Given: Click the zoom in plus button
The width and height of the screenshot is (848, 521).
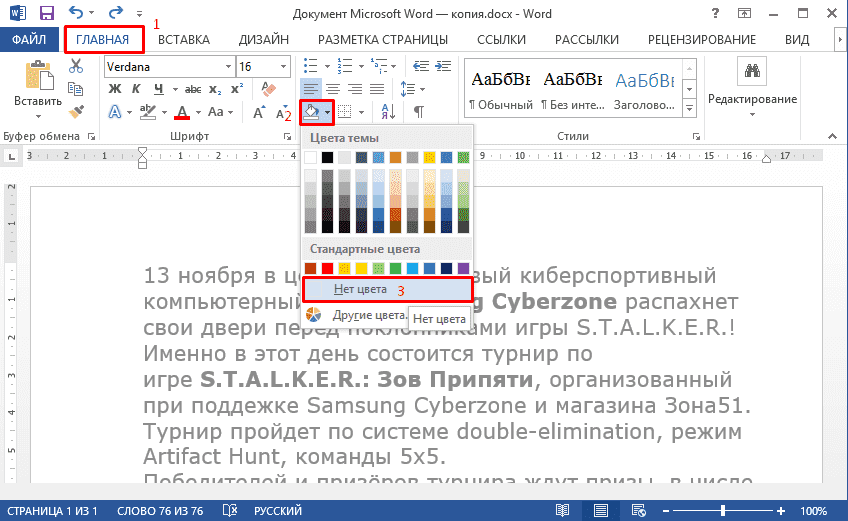Looking at the screenshot, I should click(x=780, y=510).
